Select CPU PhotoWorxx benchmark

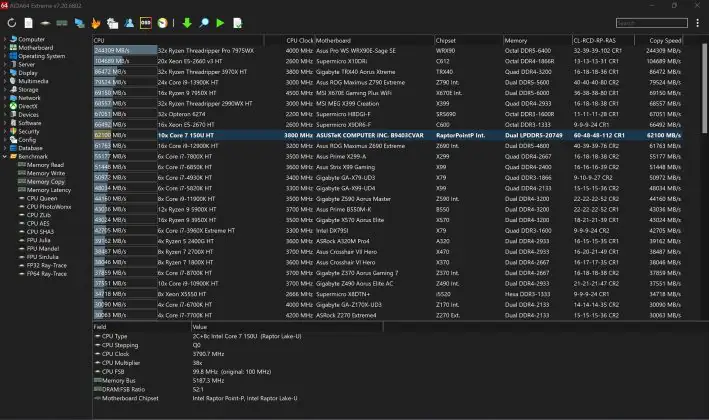point(49,207)
